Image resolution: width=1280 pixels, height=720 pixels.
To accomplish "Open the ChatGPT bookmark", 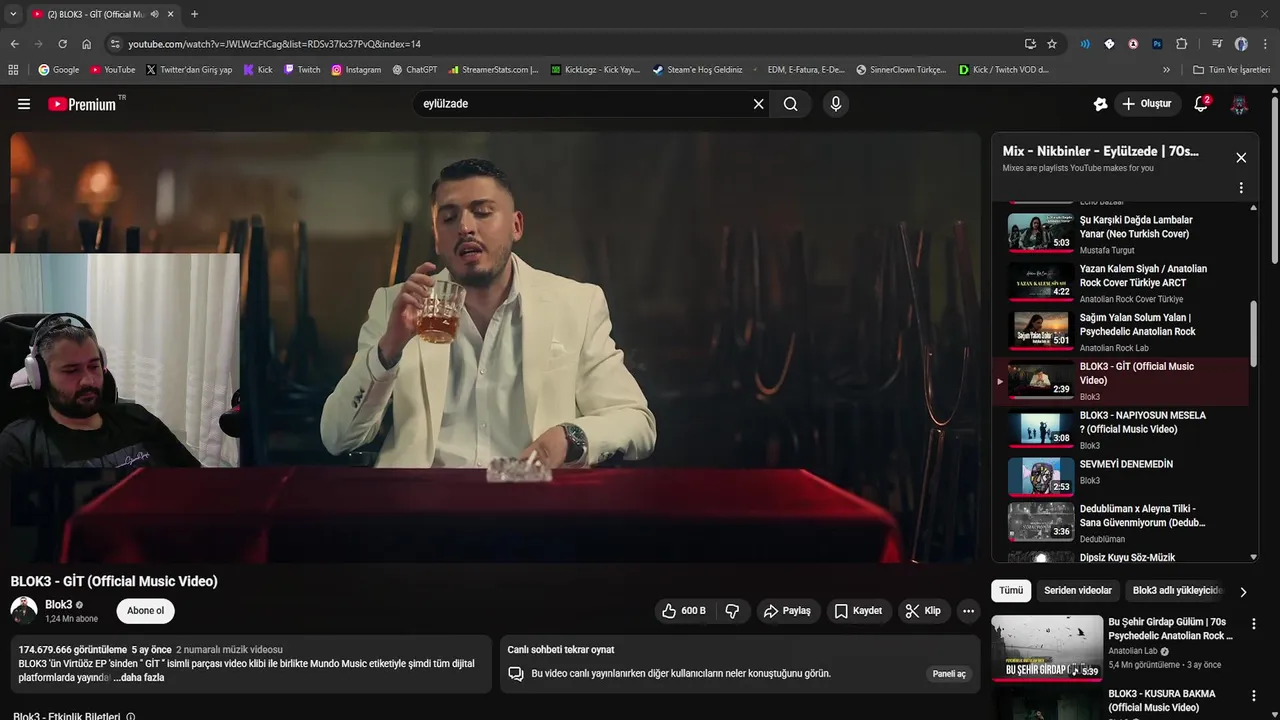I will tap(414, 70).
